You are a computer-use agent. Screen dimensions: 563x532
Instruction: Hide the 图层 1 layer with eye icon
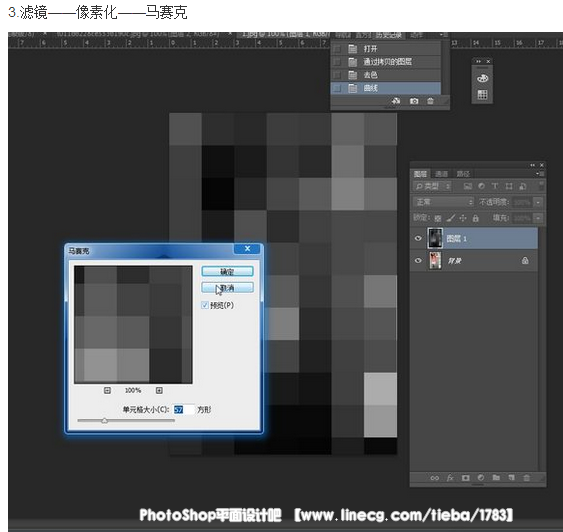pyautogui.click(x=418, y=238)
